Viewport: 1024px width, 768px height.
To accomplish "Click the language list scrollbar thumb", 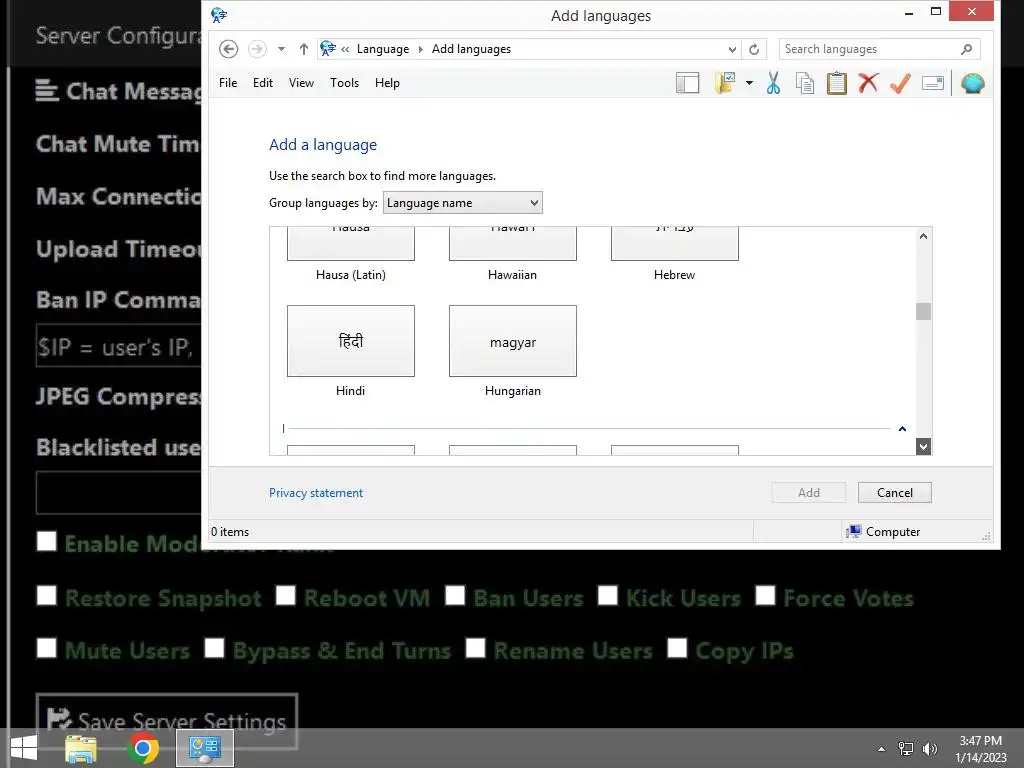I will coord(923,312).
